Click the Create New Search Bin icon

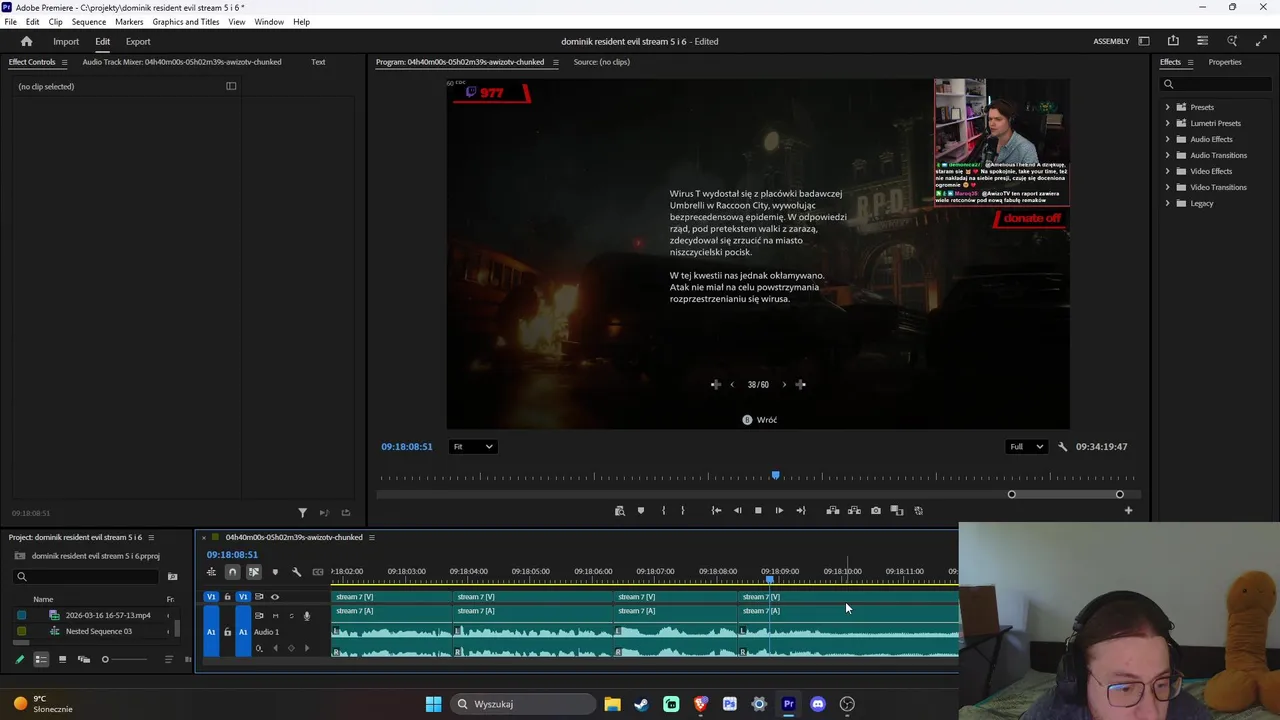coord(172,576)
